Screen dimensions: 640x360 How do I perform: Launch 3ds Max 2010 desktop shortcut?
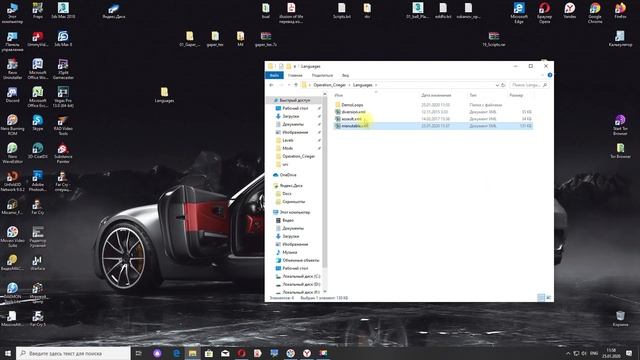[x=63, y=10]
